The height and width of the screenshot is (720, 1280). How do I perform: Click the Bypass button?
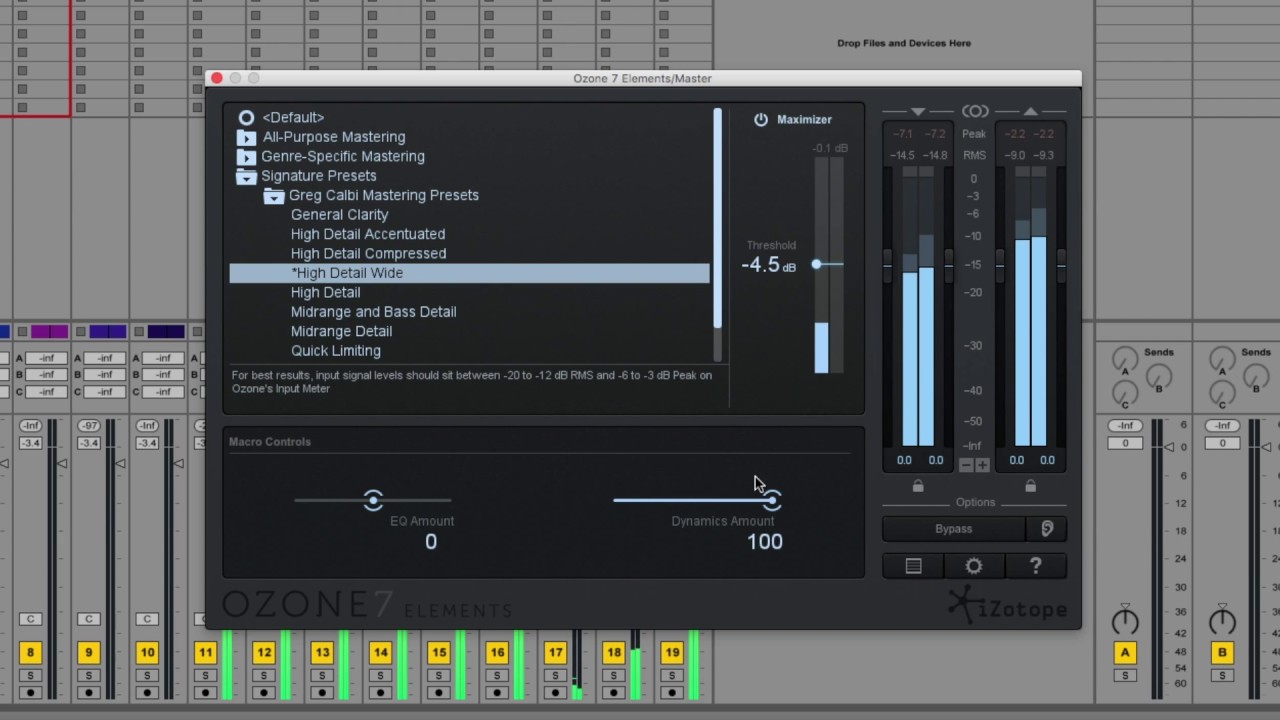954,529
